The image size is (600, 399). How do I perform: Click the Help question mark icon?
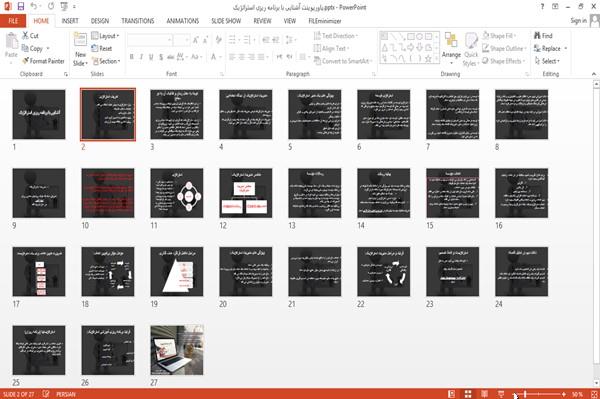(542, 7)
